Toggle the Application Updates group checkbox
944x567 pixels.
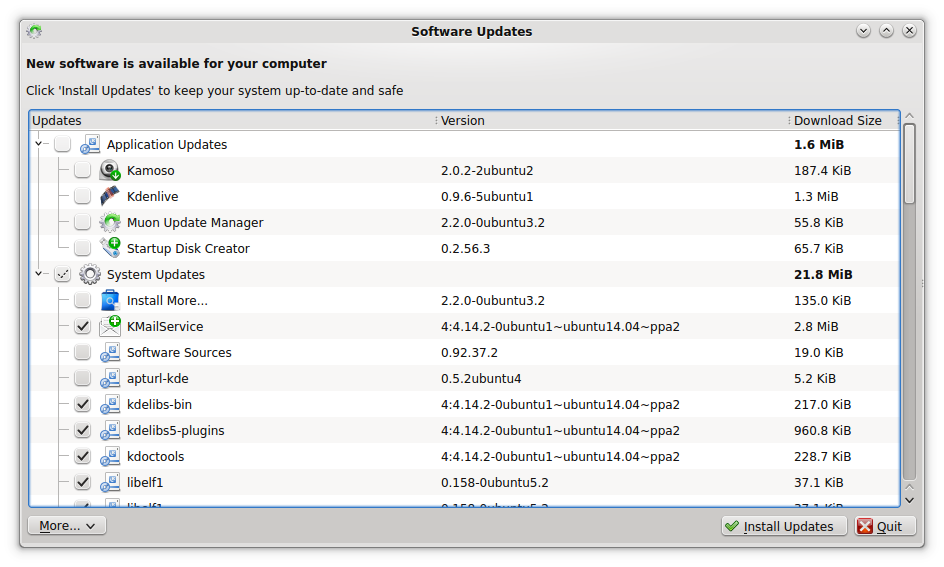tap(63, 144)
